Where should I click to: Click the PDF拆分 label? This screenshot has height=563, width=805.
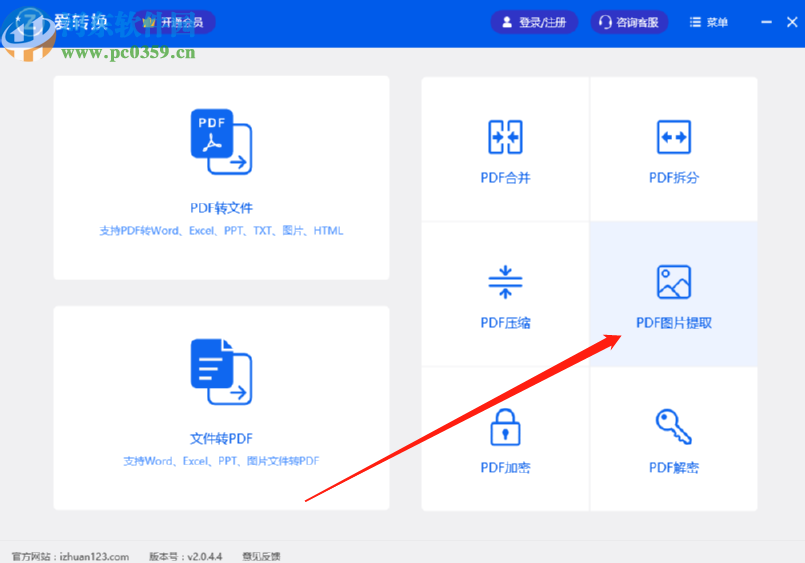pos(674,178)
